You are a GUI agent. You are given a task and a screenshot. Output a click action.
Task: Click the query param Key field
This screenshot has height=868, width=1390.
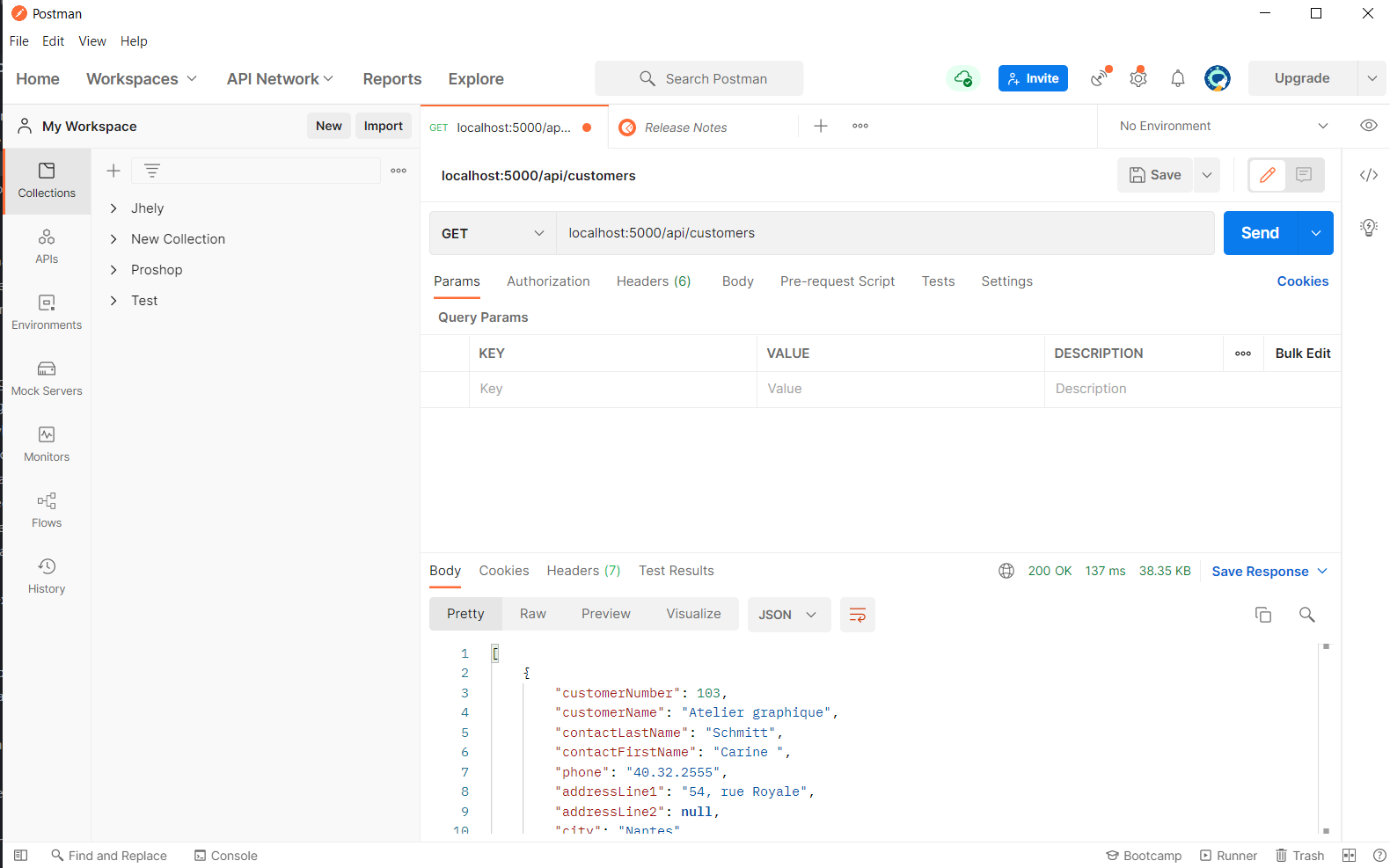(613, 389)
